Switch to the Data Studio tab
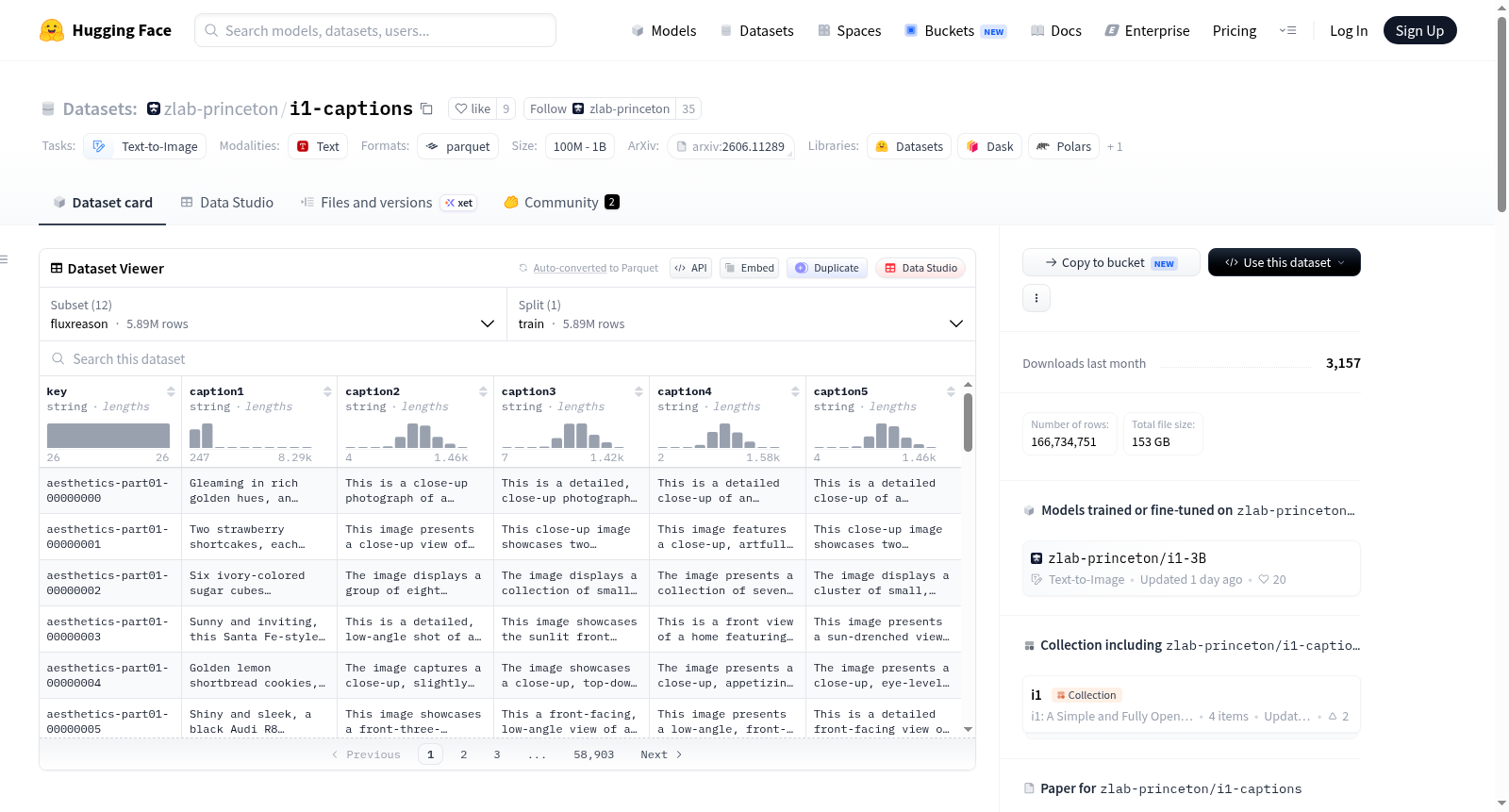This screenshot has height=812, width=1509. coord(227,202)
